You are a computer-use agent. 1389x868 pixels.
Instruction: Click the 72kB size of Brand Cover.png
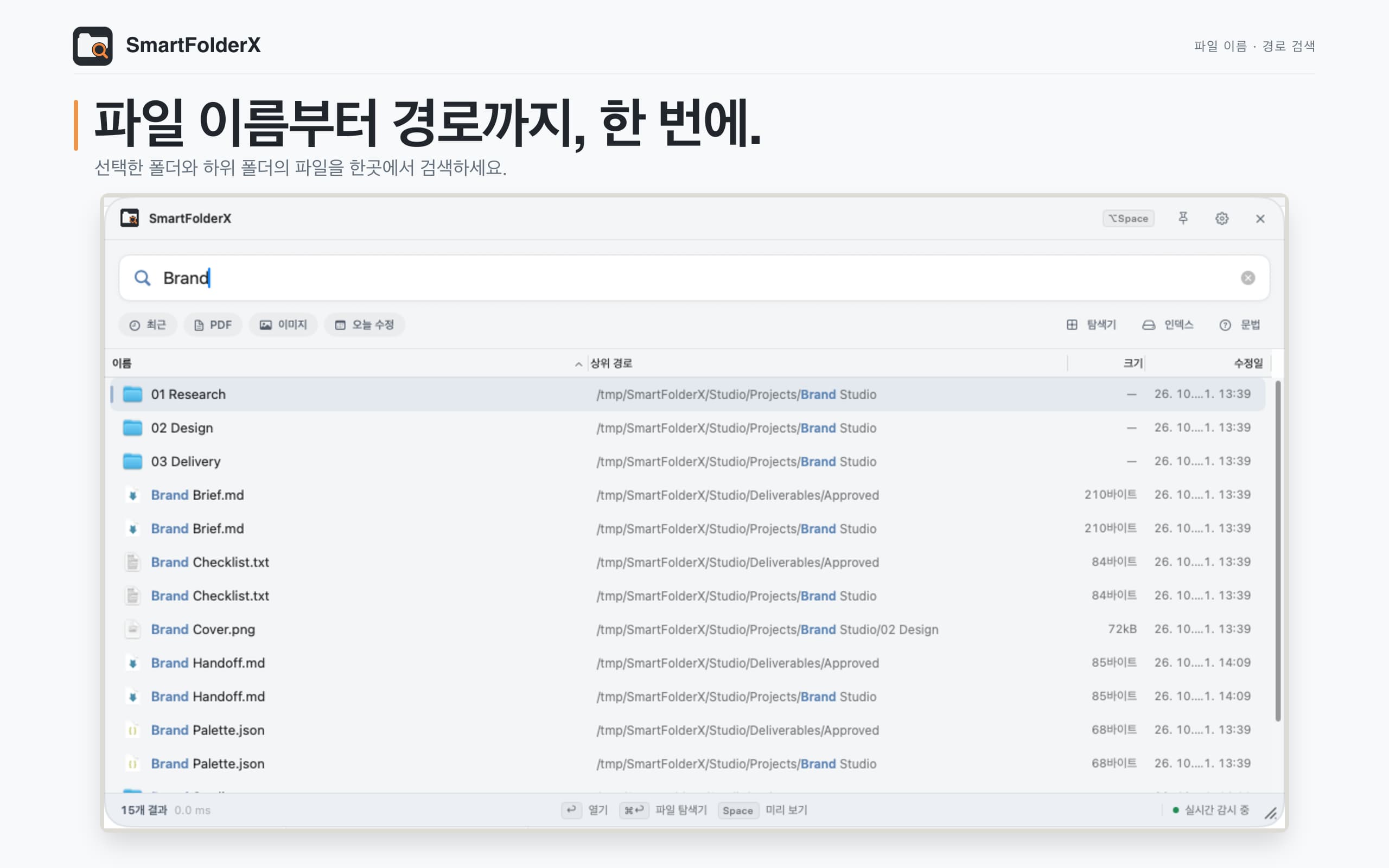(x=1122, y=629)
